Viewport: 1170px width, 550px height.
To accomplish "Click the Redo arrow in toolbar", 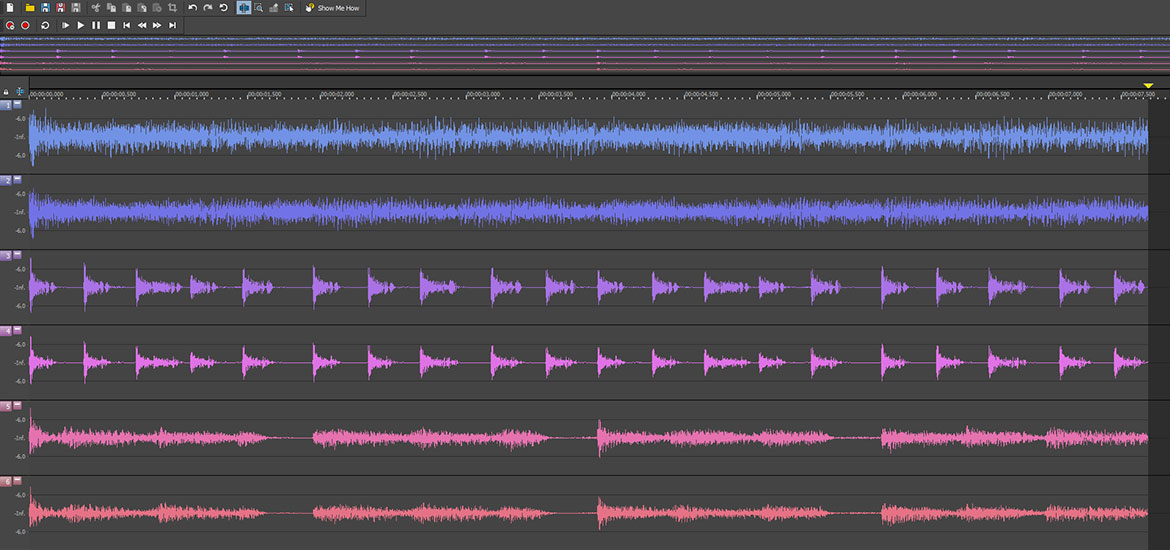I will (x=208, y=8).
